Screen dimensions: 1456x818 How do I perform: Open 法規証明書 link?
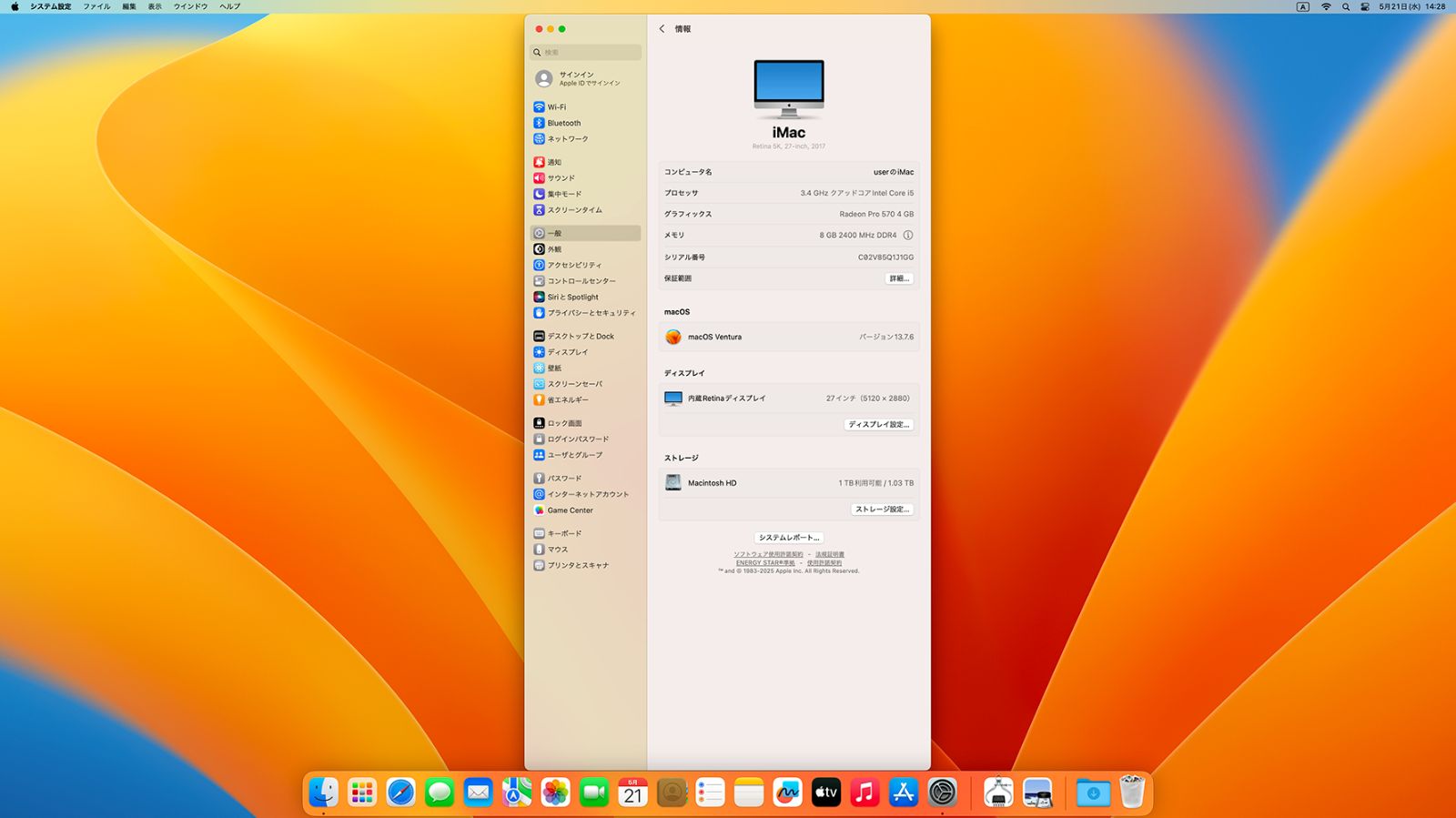[830, 555]
